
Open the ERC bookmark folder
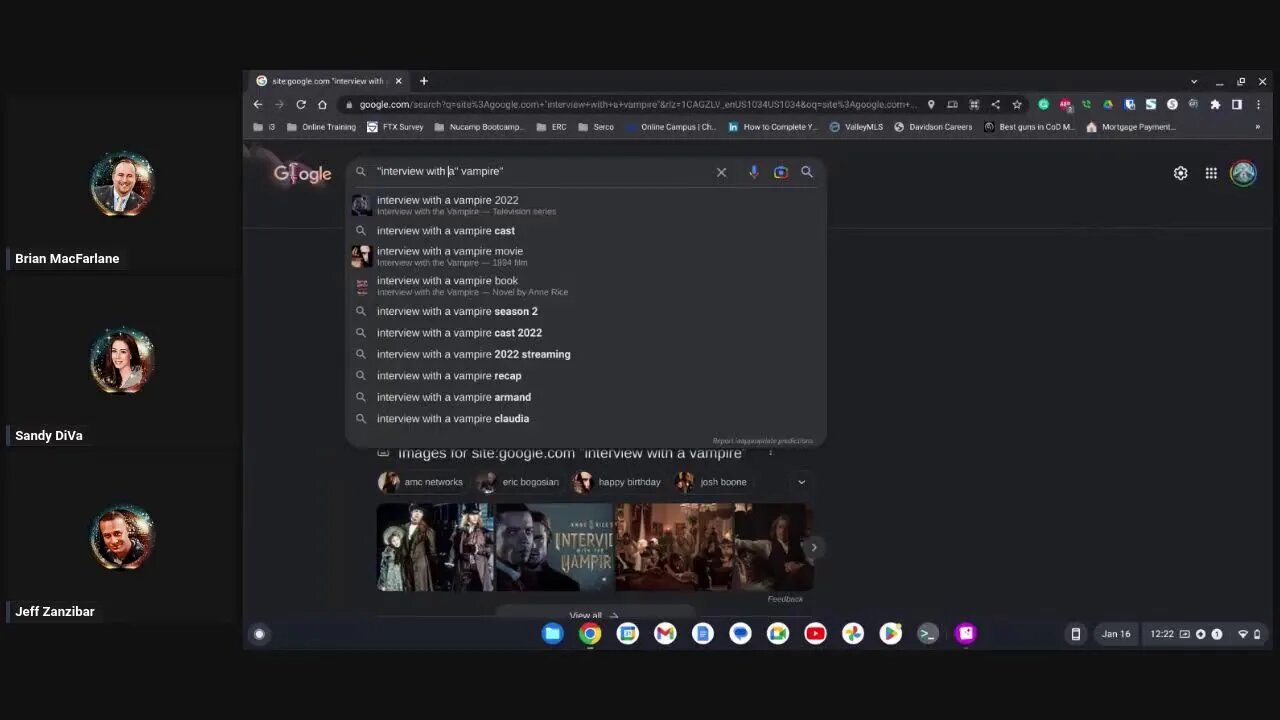[551, 127]
